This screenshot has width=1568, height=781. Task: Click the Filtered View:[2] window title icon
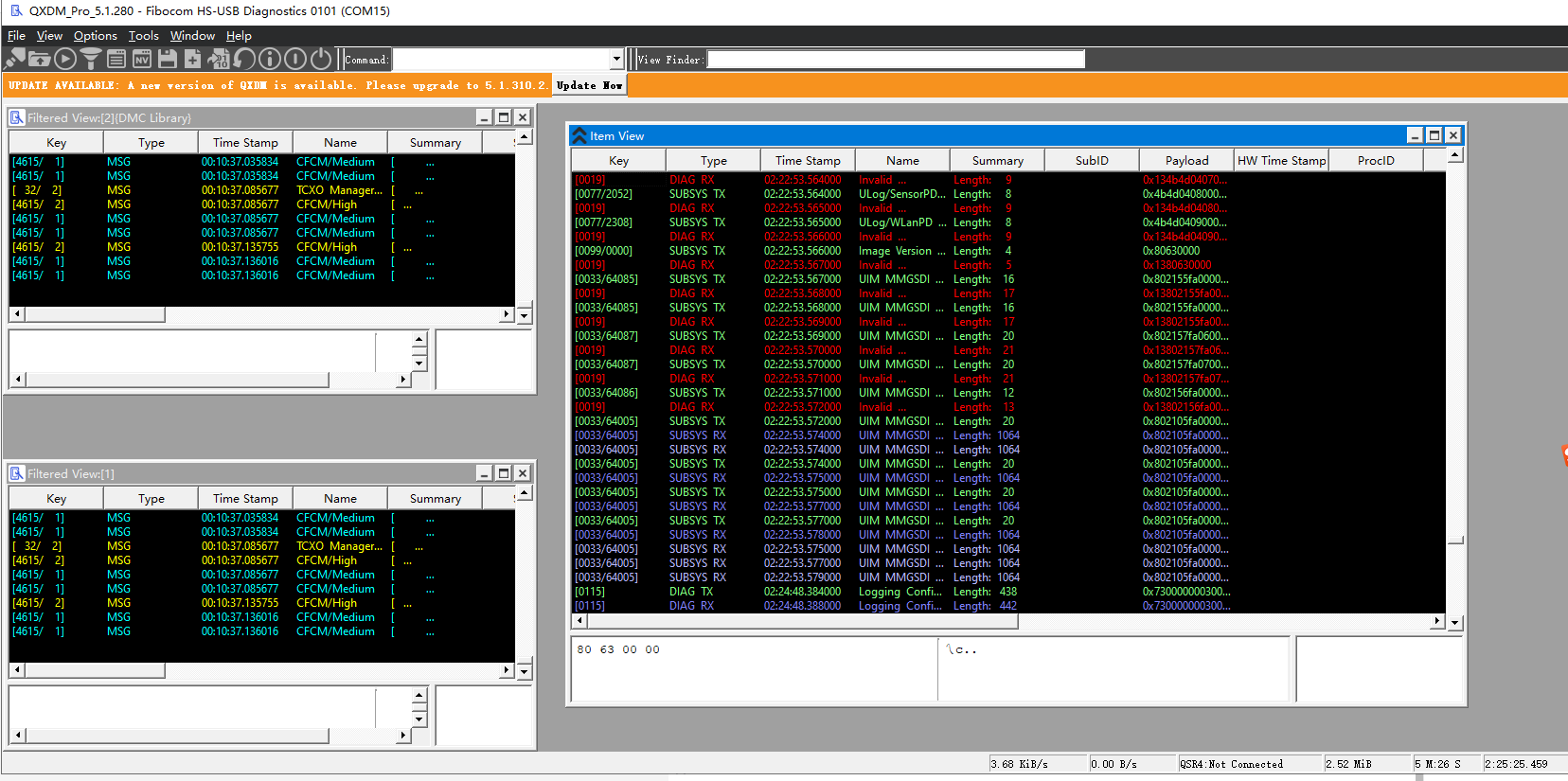(17, 117)
